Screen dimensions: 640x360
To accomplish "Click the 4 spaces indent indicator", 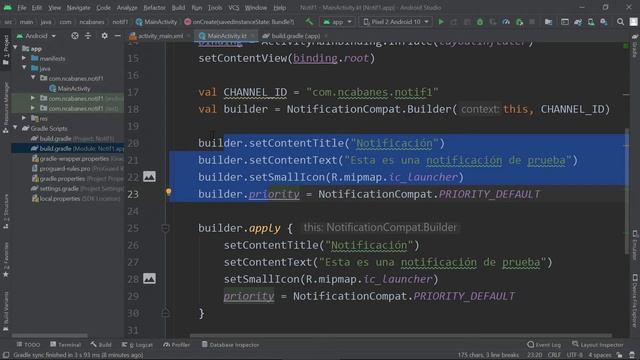I will click(x=600, y=355).
